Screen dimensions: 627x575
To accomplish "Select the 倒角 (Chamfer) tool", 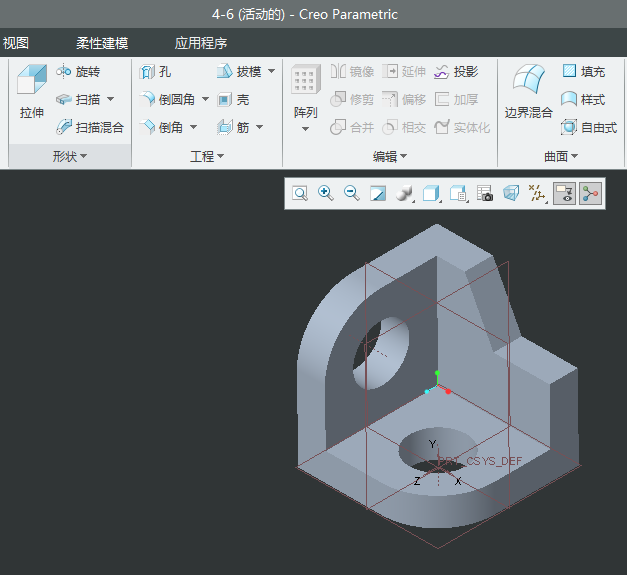I will pos(162,127).
